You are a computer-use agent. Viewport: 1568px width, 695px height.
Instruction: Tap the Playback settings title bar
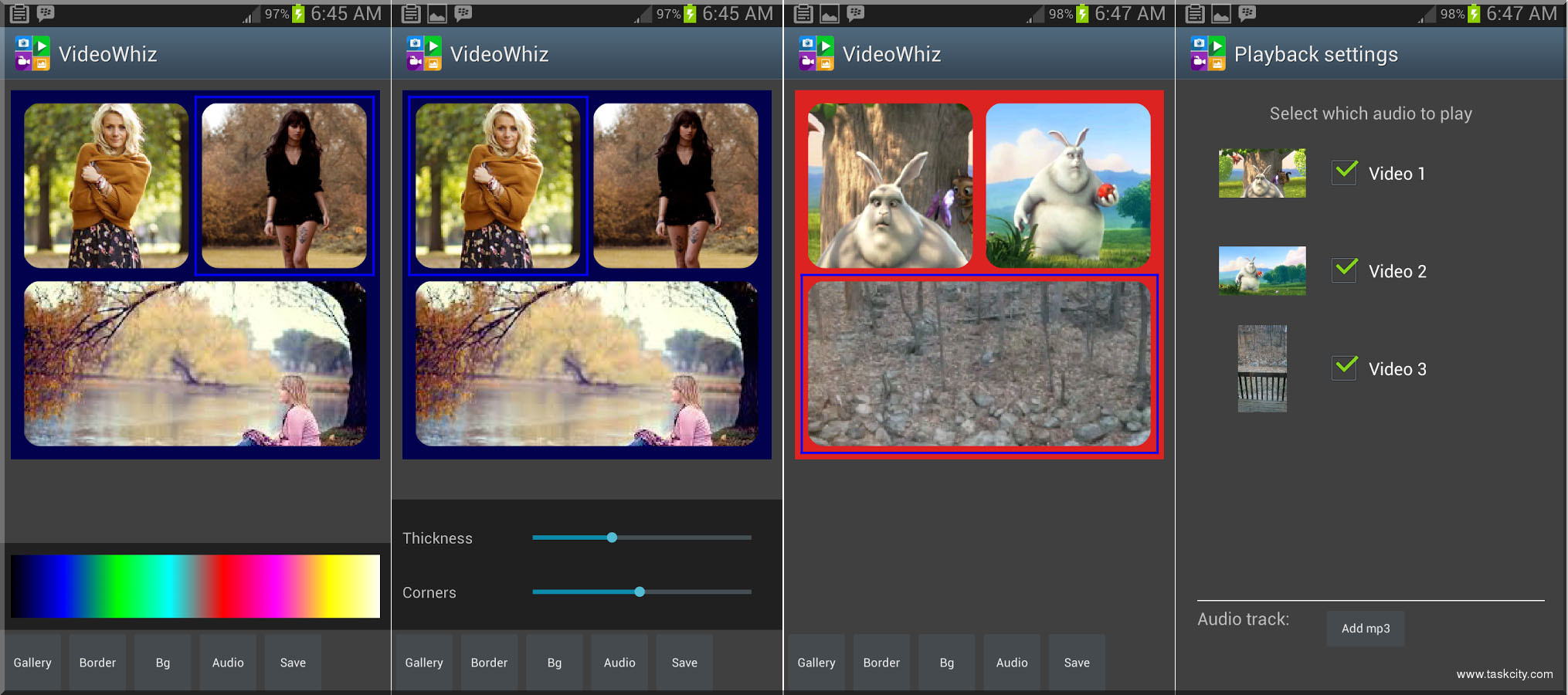[1316, 53]
